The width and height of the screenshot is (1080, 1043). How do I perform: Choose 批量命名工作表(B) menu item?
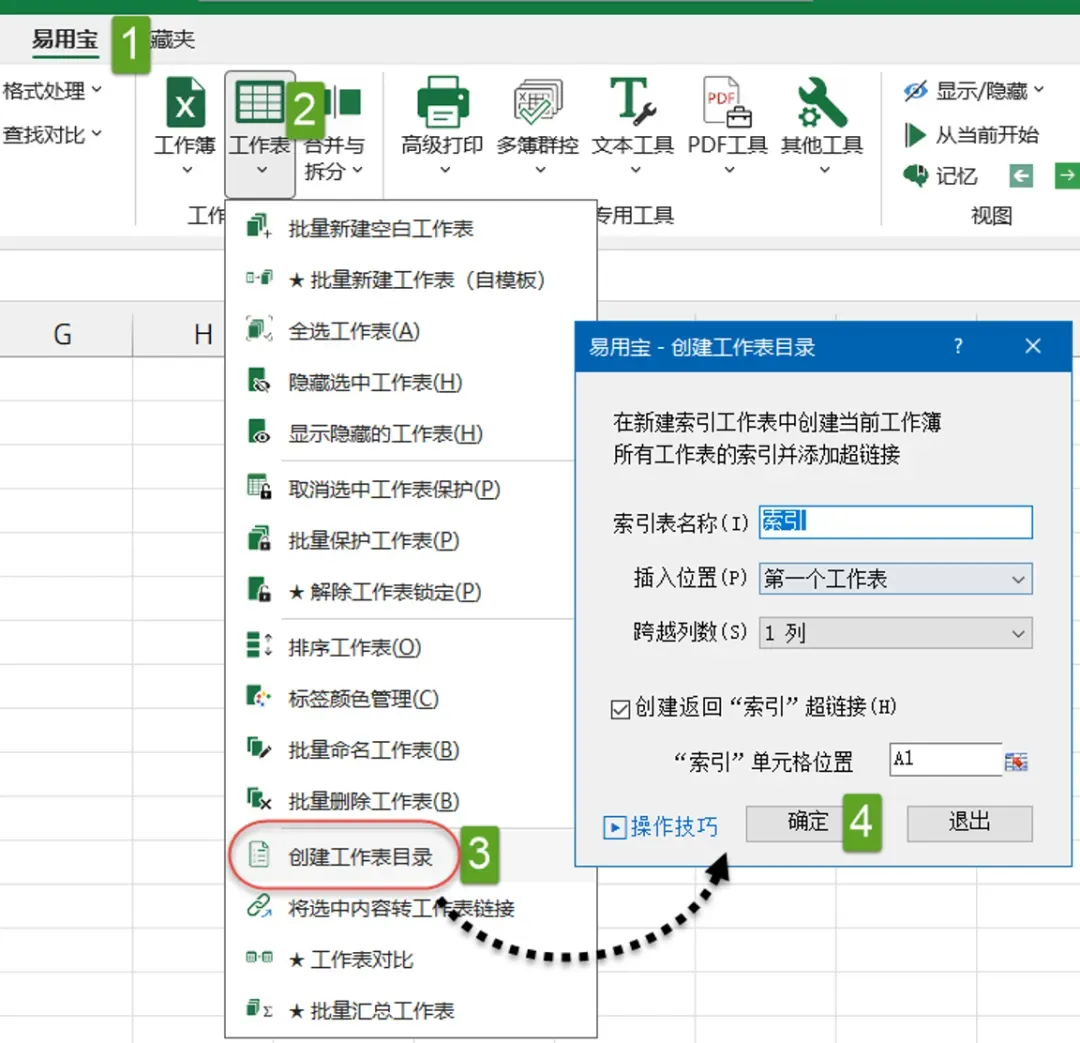click(411, 750)
